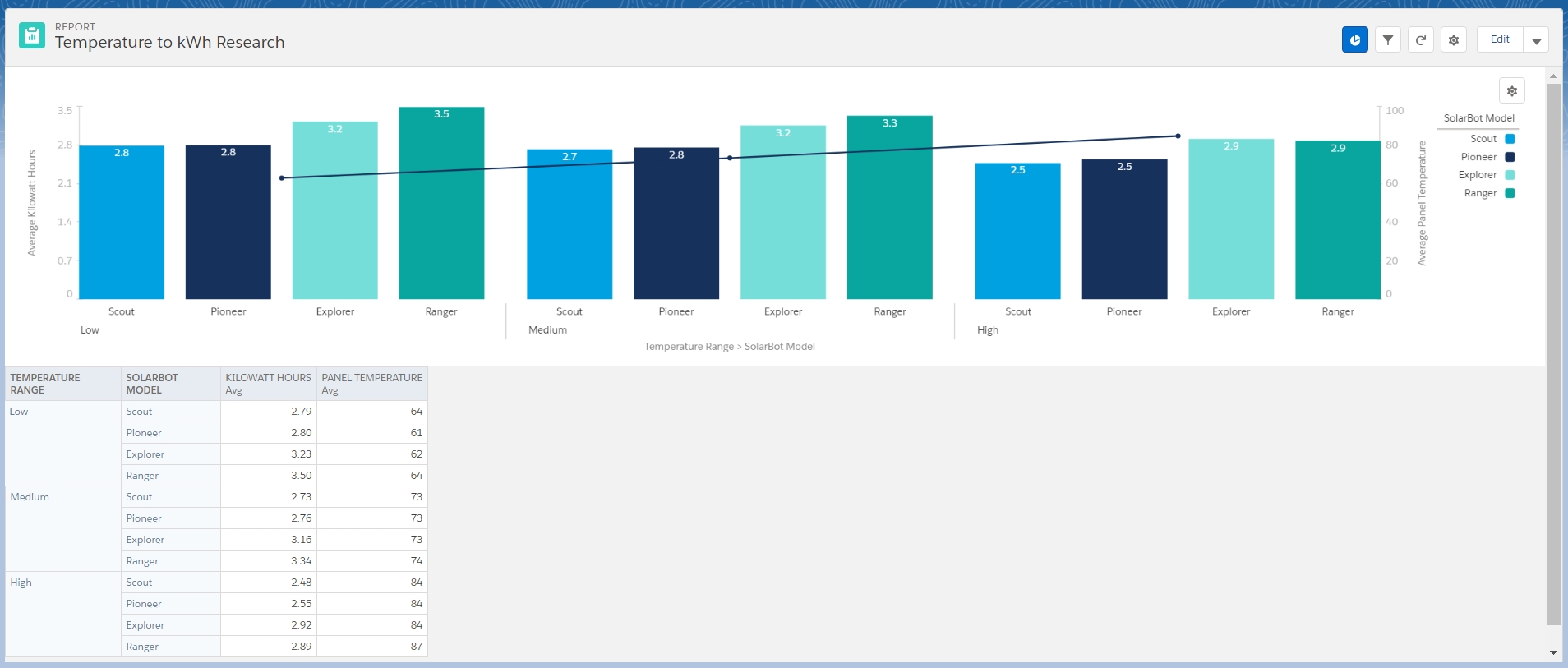Viewport: 1568px width, 668px height.
Task: Click the Temperature to kWh Research title
Action: tap(170, 43)
